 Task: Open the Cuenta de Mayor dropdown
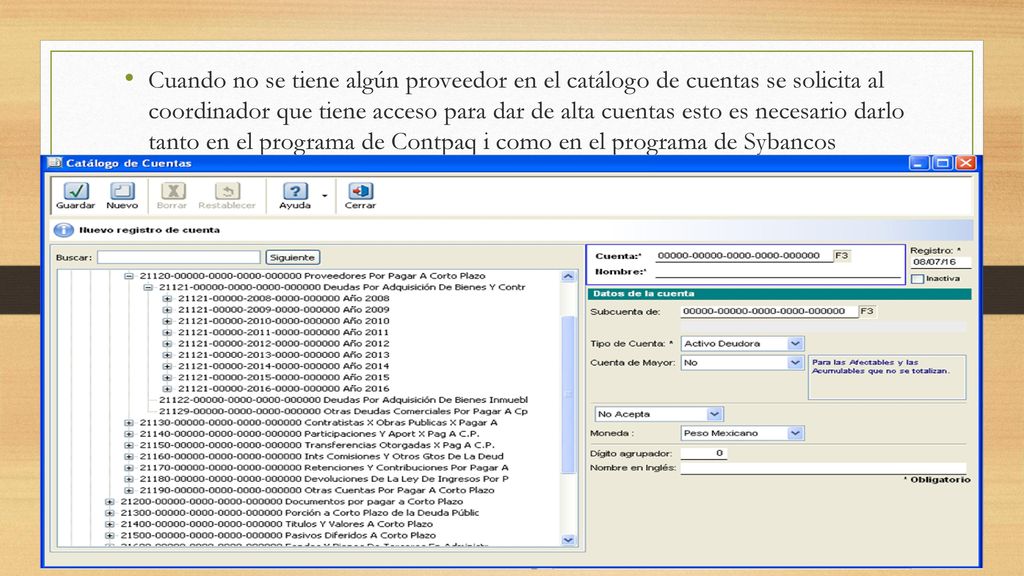(795, 362)
